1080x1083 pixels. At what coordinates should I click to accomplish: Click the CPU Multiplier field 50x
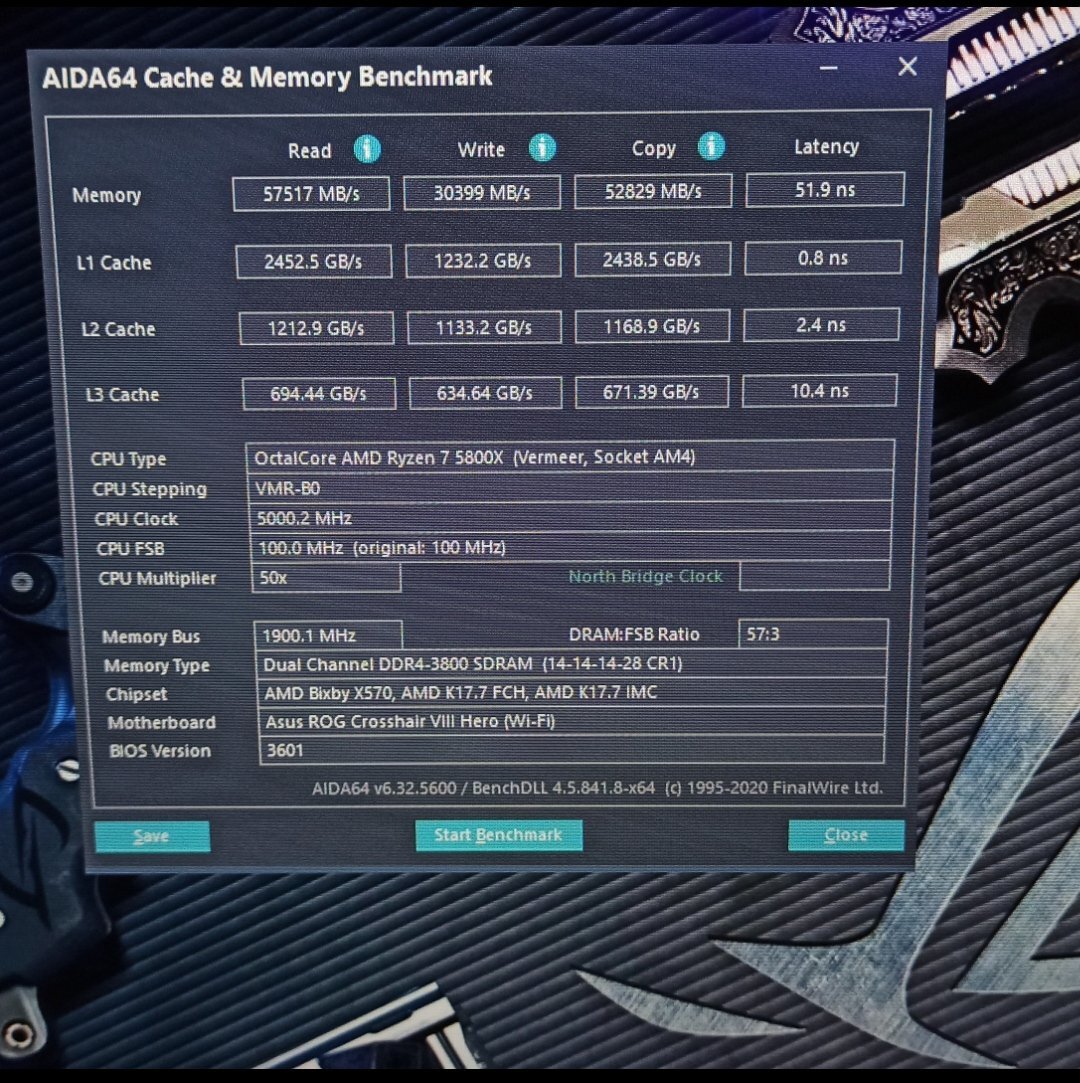[326, 577]
